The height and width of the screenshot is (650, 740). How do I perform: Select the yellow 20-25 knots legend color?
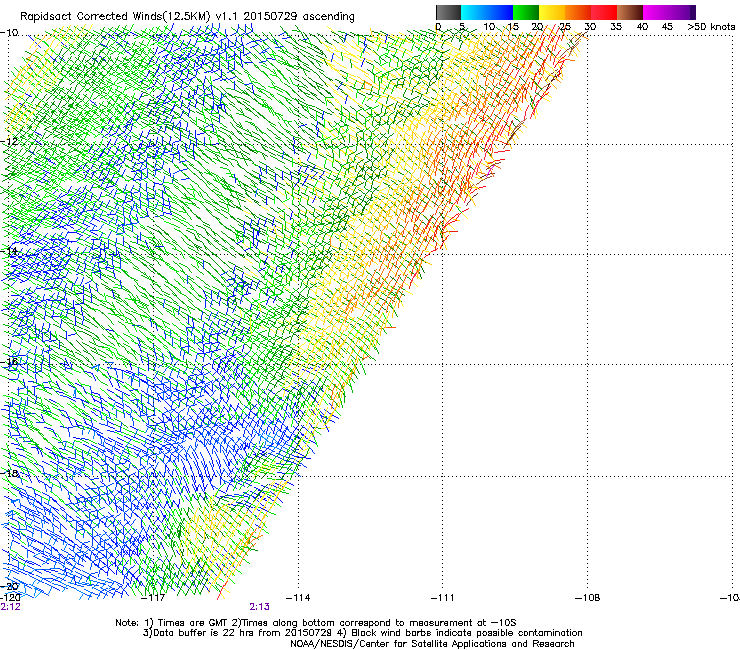[x=552, y=12]
